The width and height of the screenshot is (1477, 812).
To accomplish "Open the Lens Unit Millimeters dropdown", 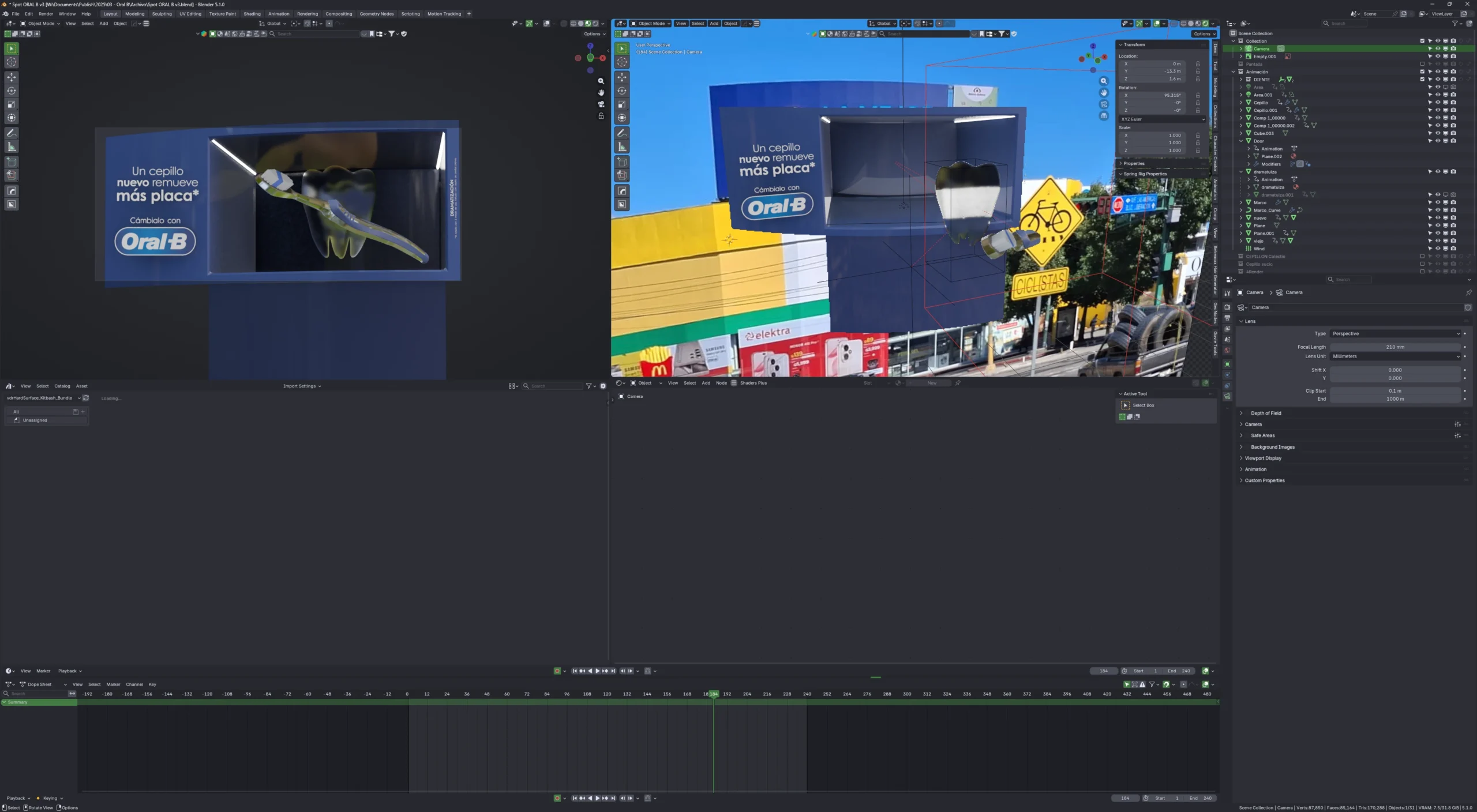I will point(1396,356).
